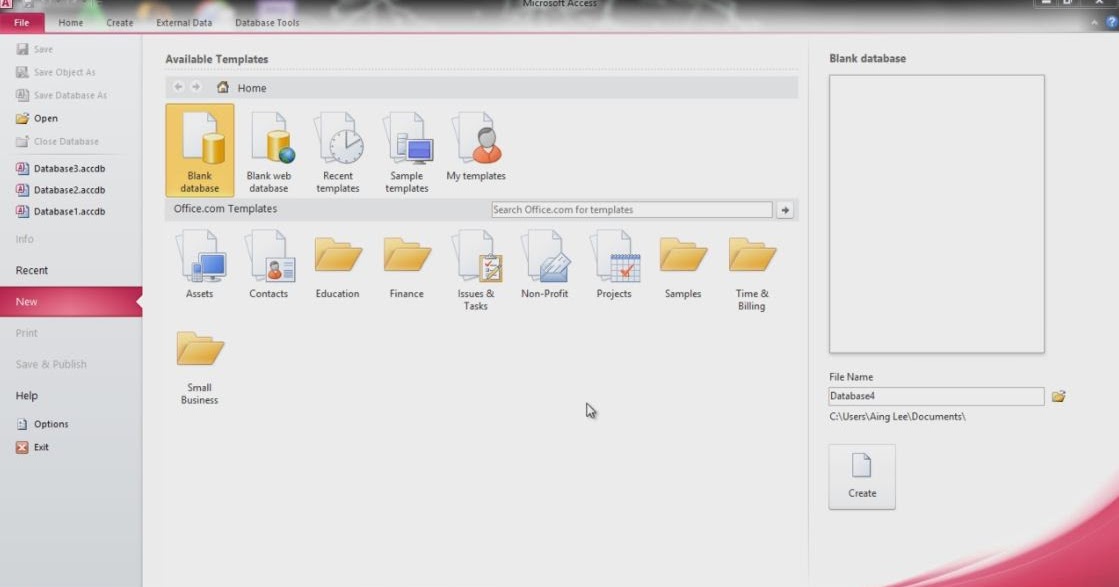Screen dimensions: 1119x587
Task: Select the Issues & Tasks template
Action: coord(475,263)
